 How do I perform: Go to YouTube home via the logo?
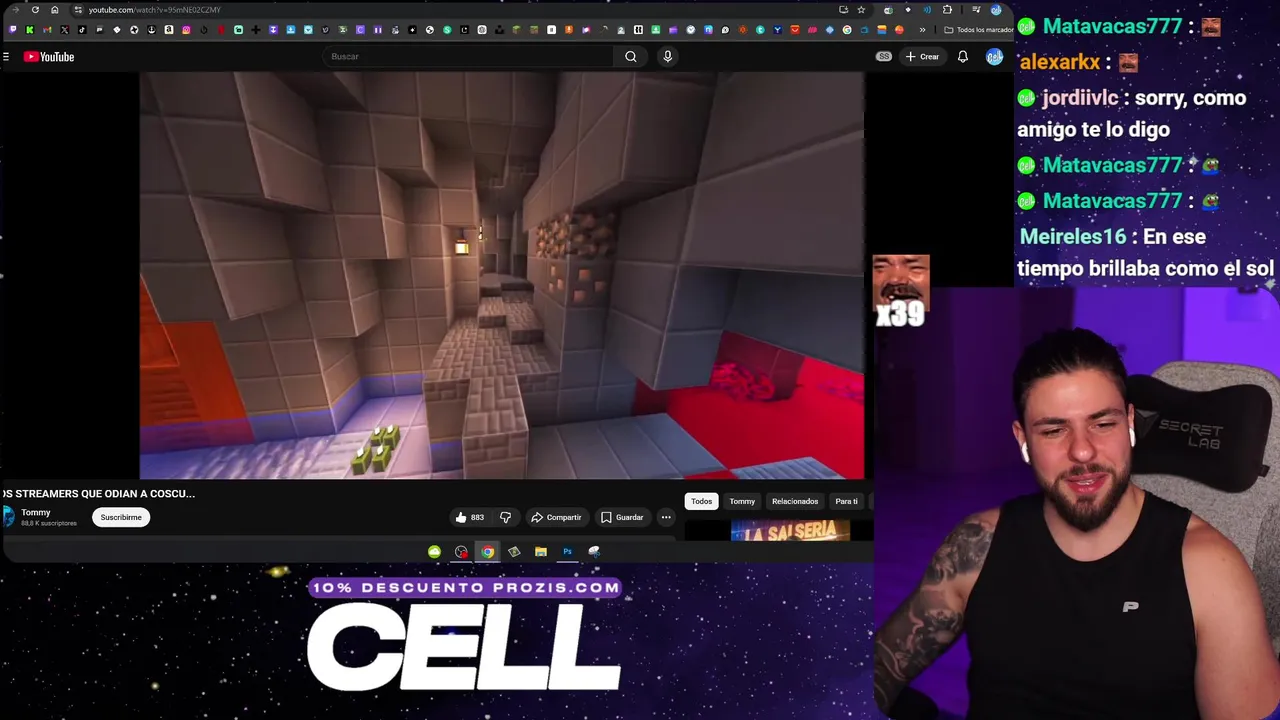[x=49, y=57]
